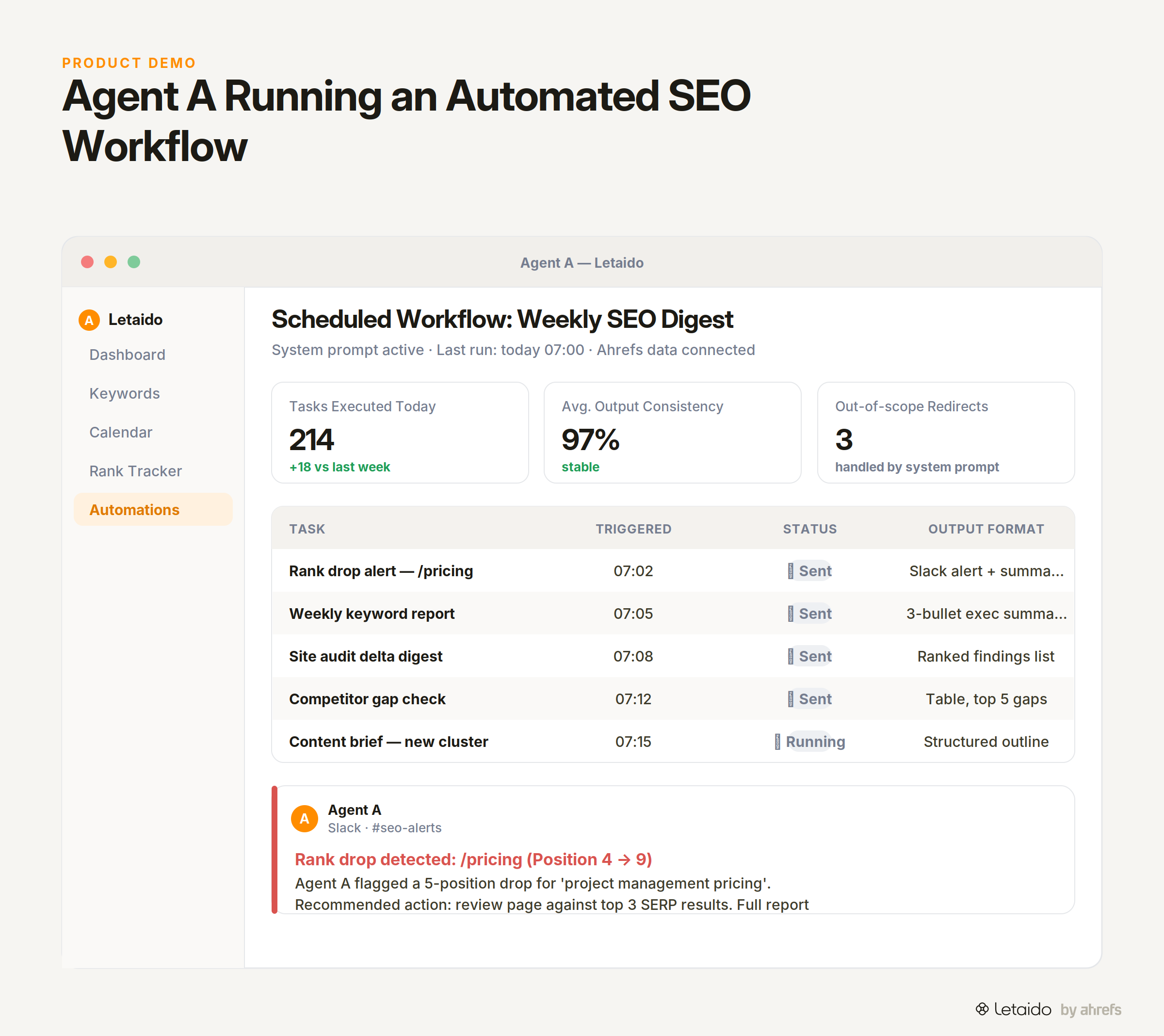Click the yellow minimize window dot
This screenshot has height=1036, width=1164.
click(111, 262)
